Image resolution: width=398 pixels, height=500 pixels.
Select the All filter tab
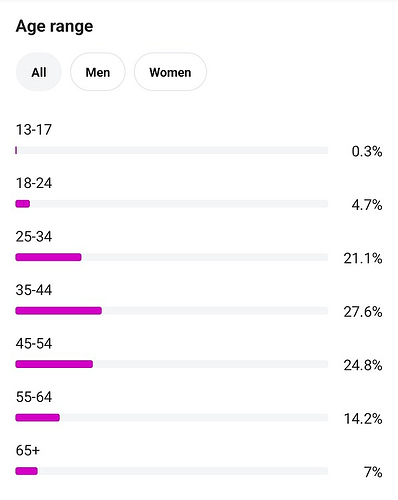coord(39,72)
